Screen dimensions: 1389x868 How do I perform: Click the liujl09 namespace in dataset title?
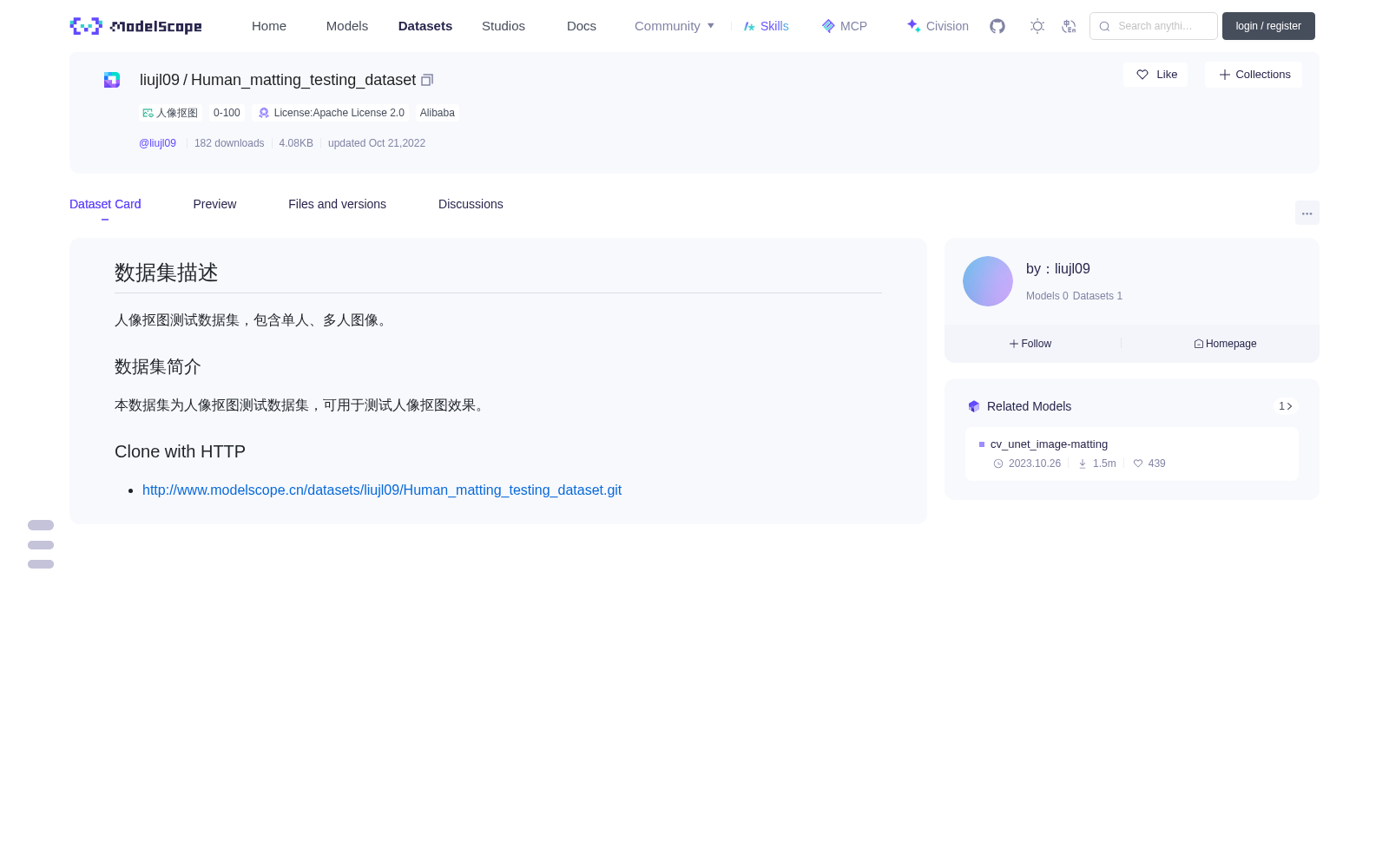click(x=160, y=80)
